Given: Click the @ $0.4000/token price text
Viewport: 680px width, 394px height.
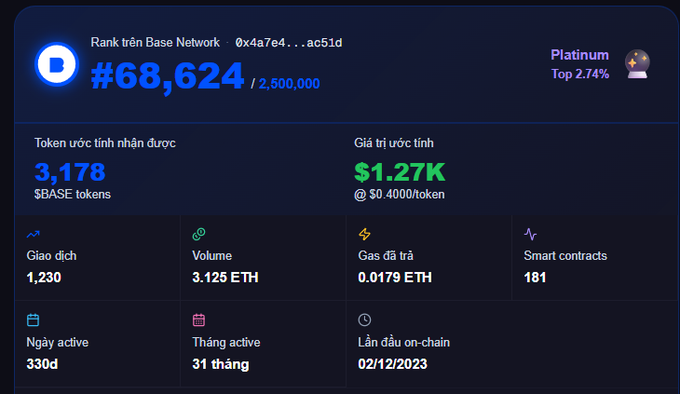Looking at the screenshot, I should coord(399,194).
